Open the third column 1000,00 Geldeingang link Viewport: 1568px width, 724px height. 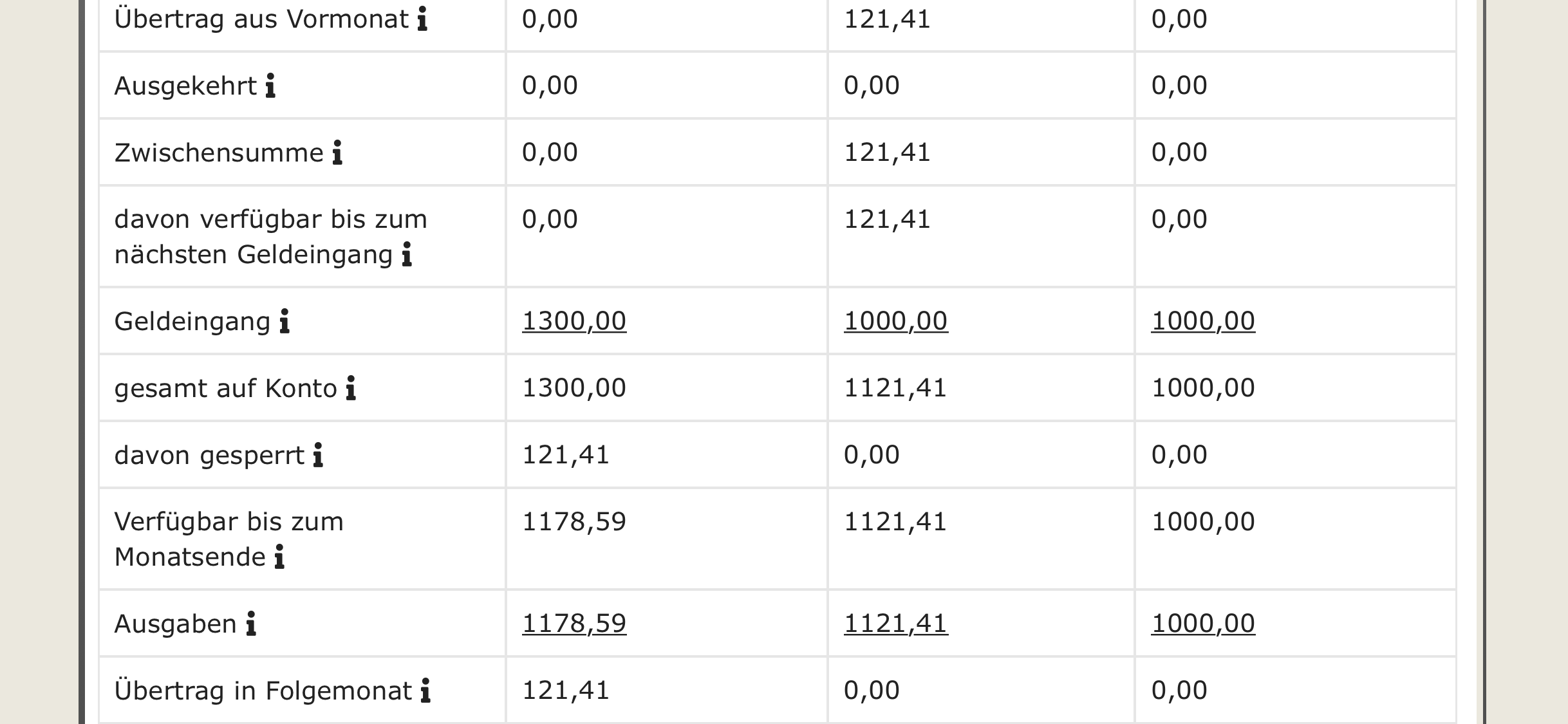(x=1203, y=321)
